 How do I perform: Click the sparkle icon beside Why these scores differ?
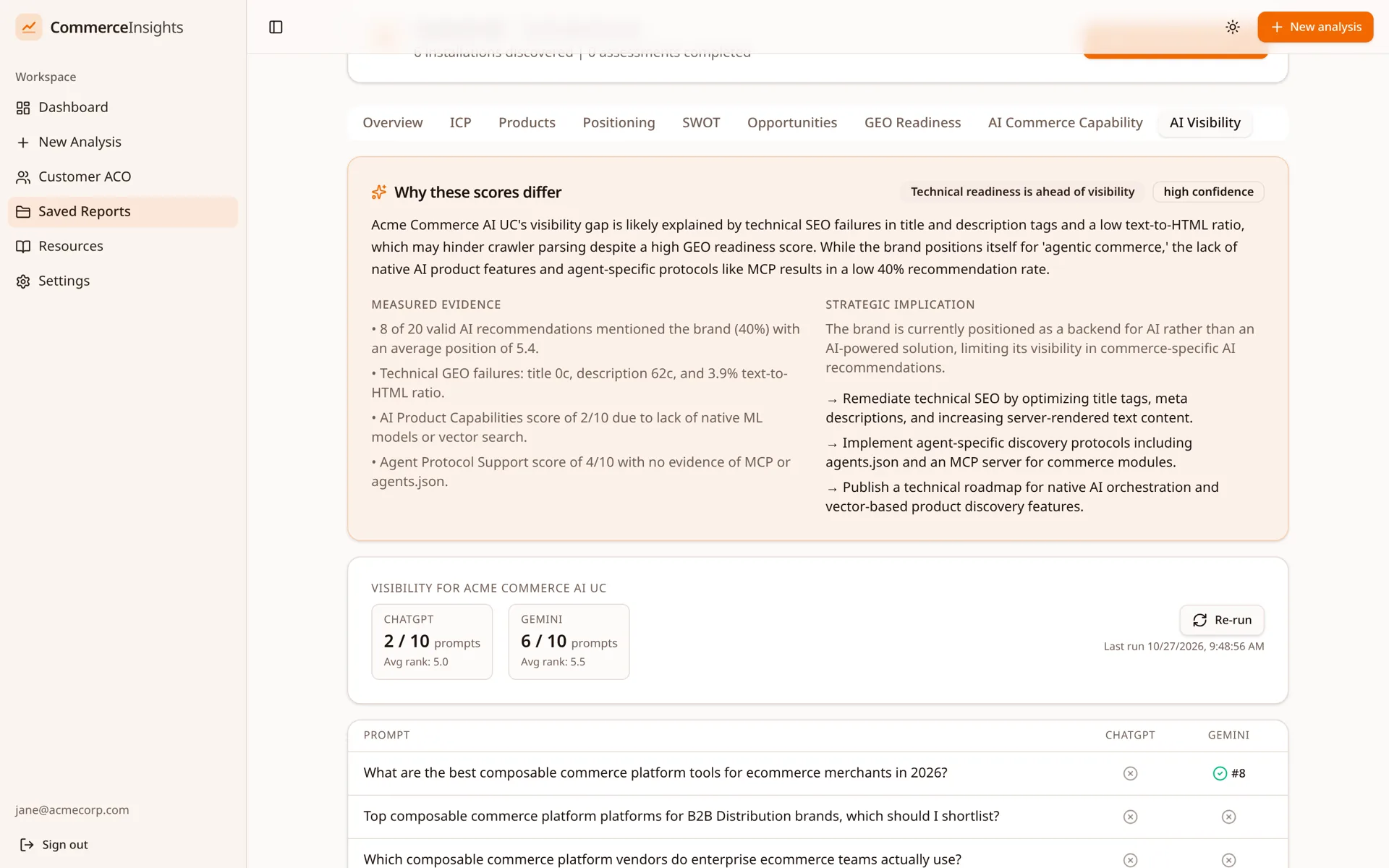379,192
